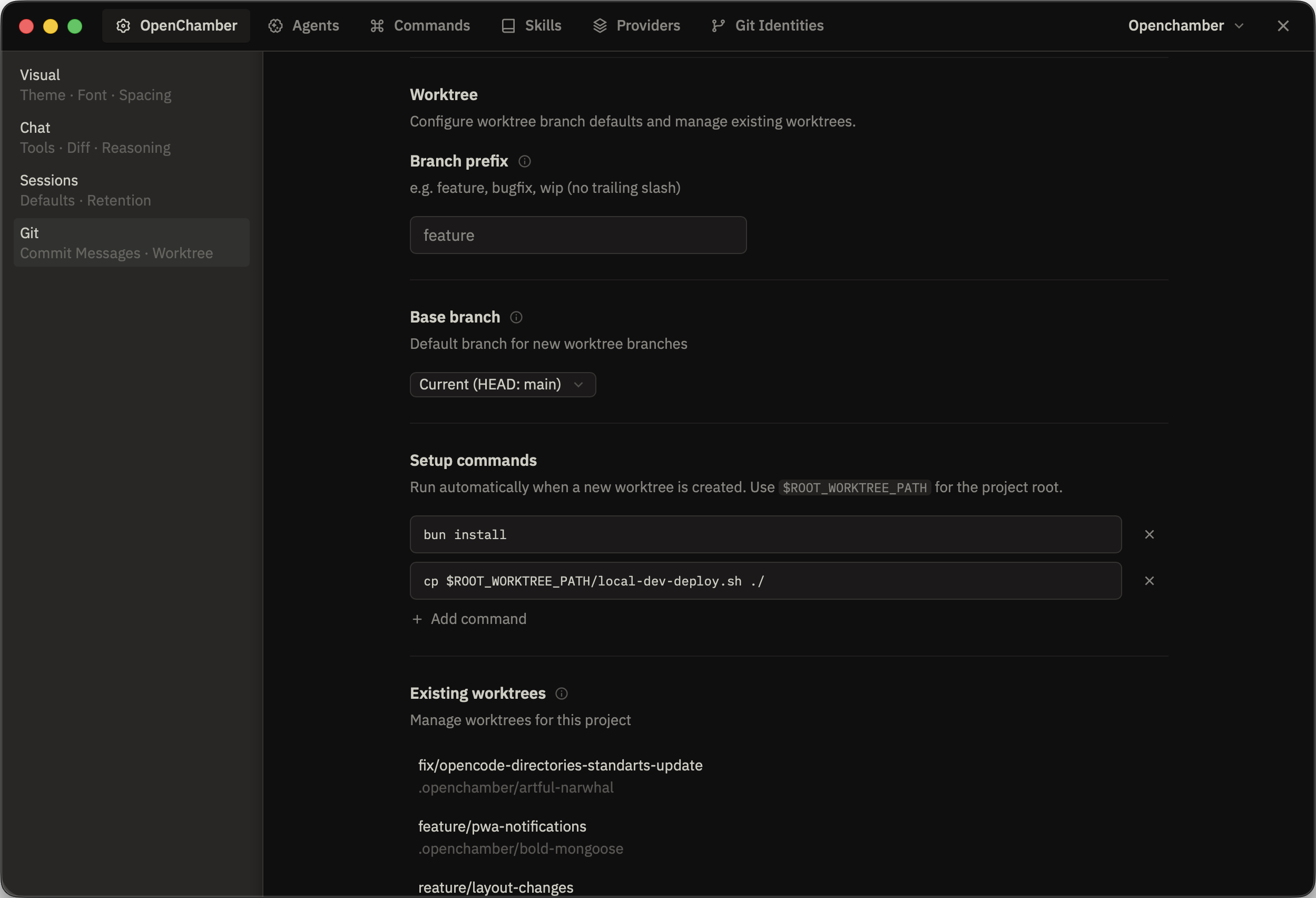Open Sessions settings in sidebar
1316x898 pixels.
click(x=131, y=190)
